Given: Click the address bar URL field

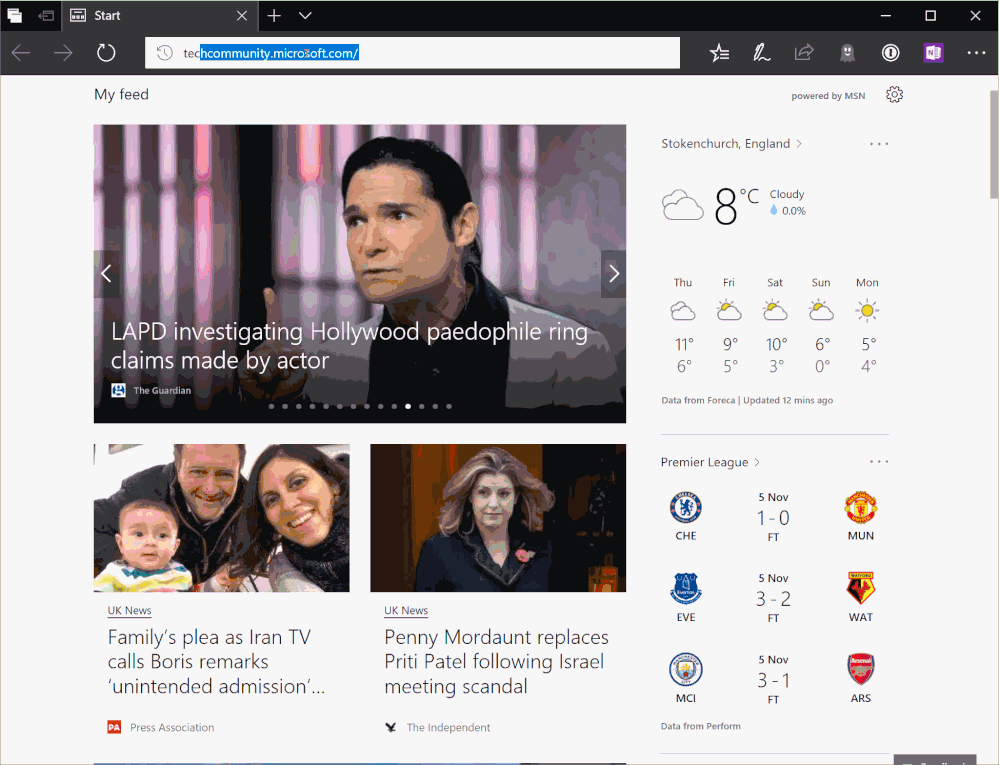Looking at the screenshot, I should tap(412, 53).
